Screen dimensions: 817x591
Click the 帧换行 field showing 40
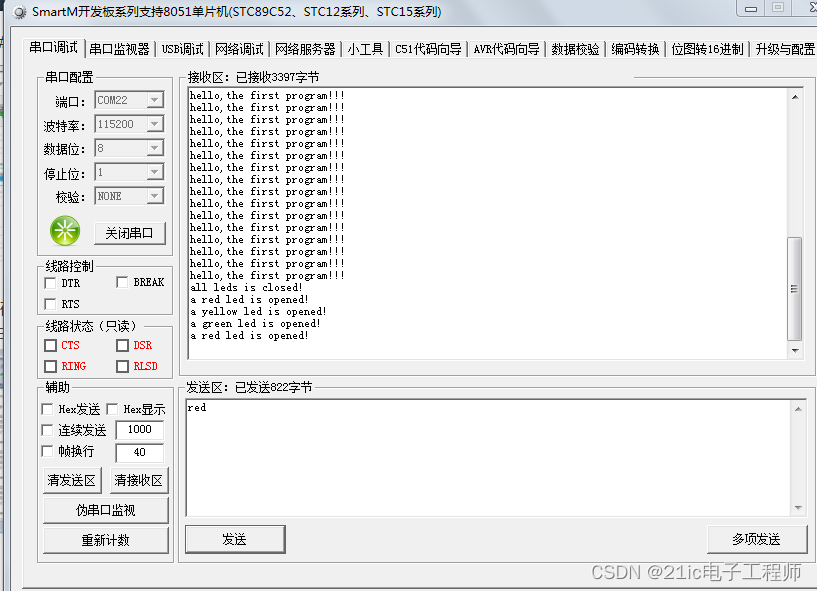[140, 452]
